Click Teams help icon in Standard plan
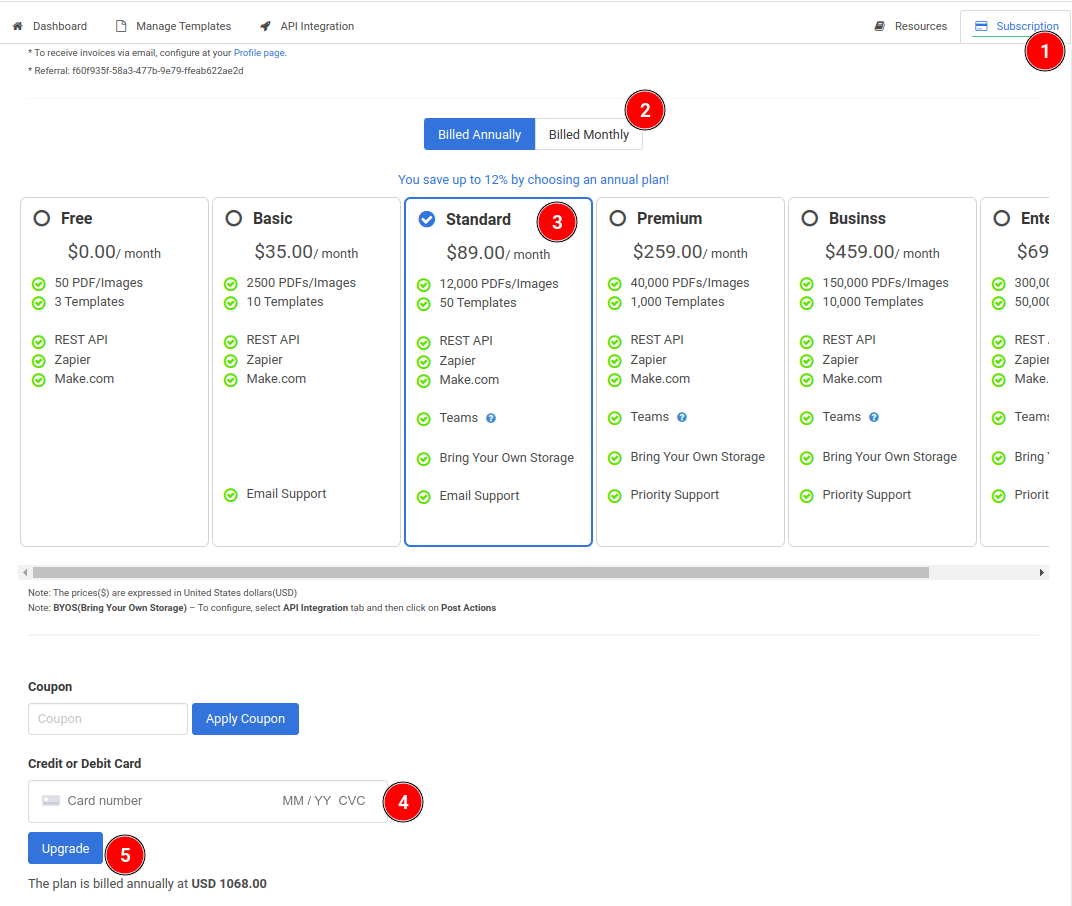This screenshot has height=906, width=1072. click(491, 418)
